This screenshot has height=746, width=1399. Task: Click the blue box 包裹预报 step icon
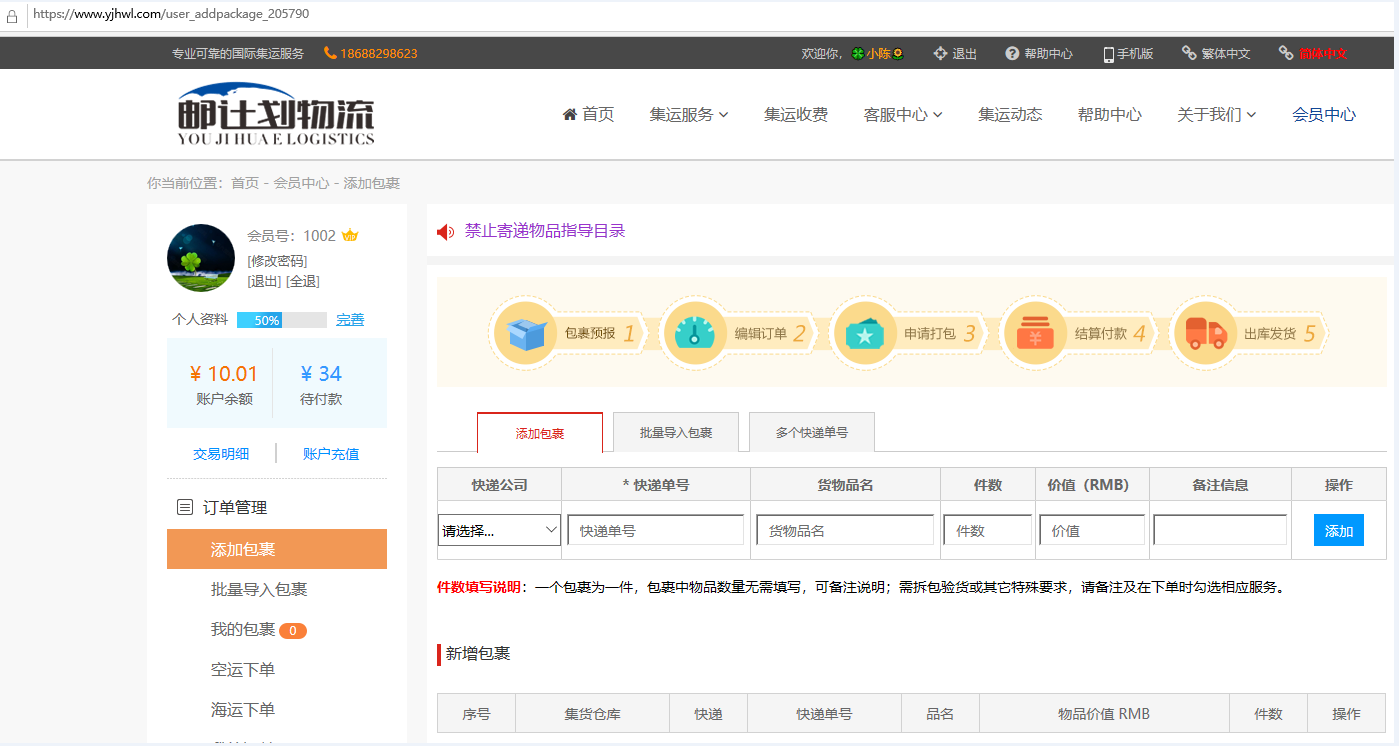526,333
